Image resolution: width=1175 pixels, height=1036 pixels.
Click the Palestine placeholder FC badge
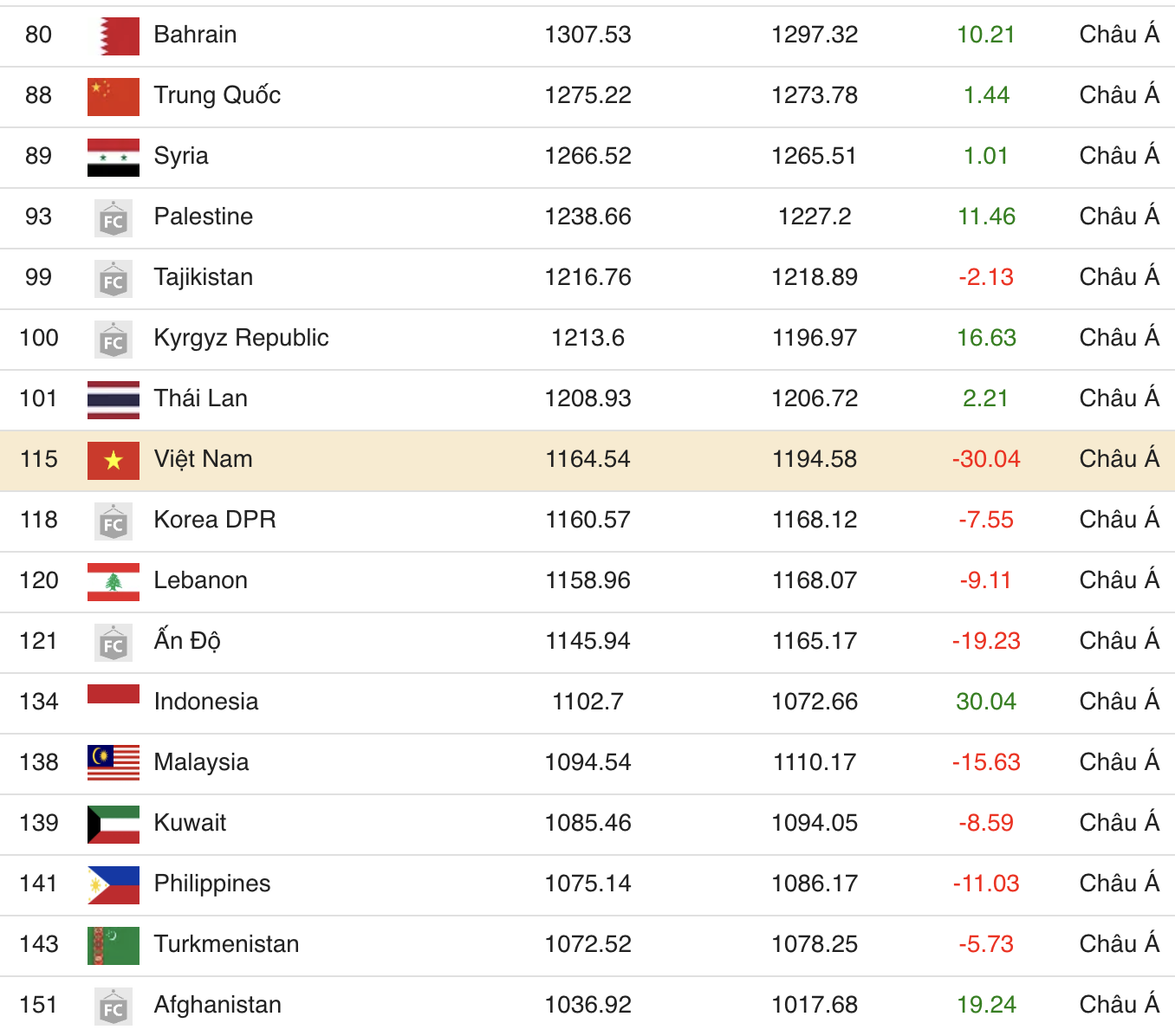pyautogui.click(x=114, y=218)
